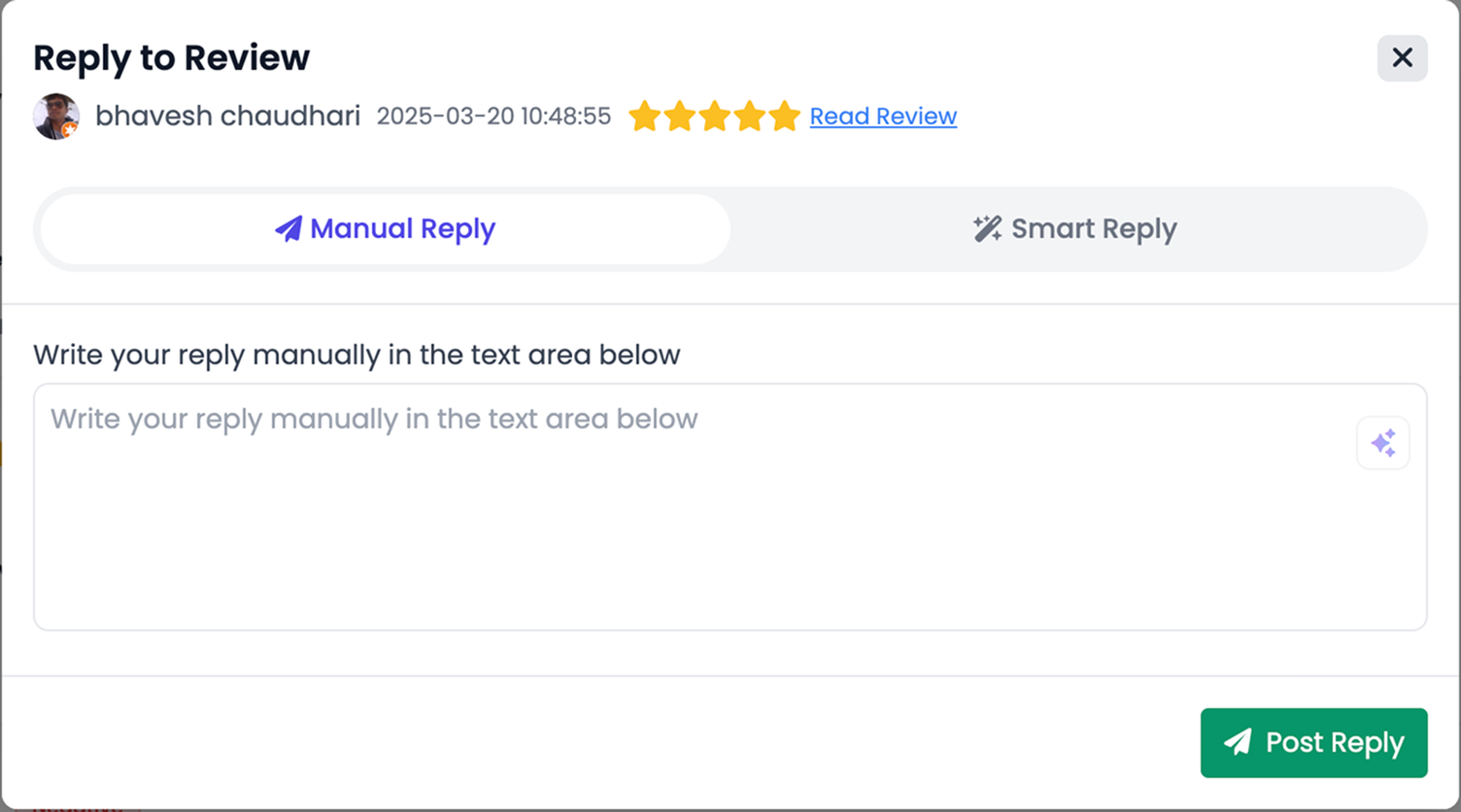Click the fourth rating star
This screenshot has height=812, width=1461.
tap(750, 117)
